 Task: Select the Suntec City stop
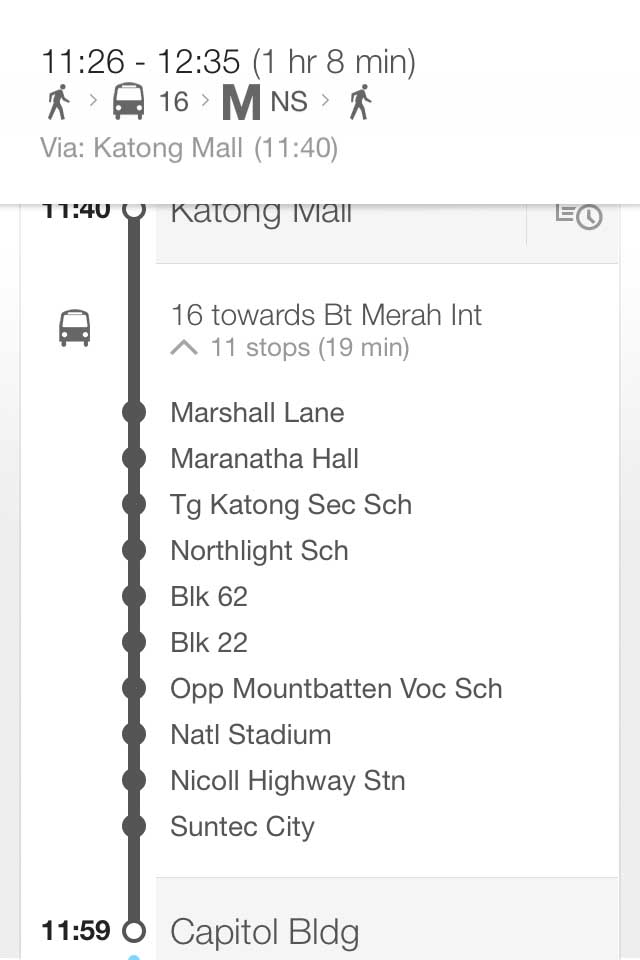click(x=242, y=826)
